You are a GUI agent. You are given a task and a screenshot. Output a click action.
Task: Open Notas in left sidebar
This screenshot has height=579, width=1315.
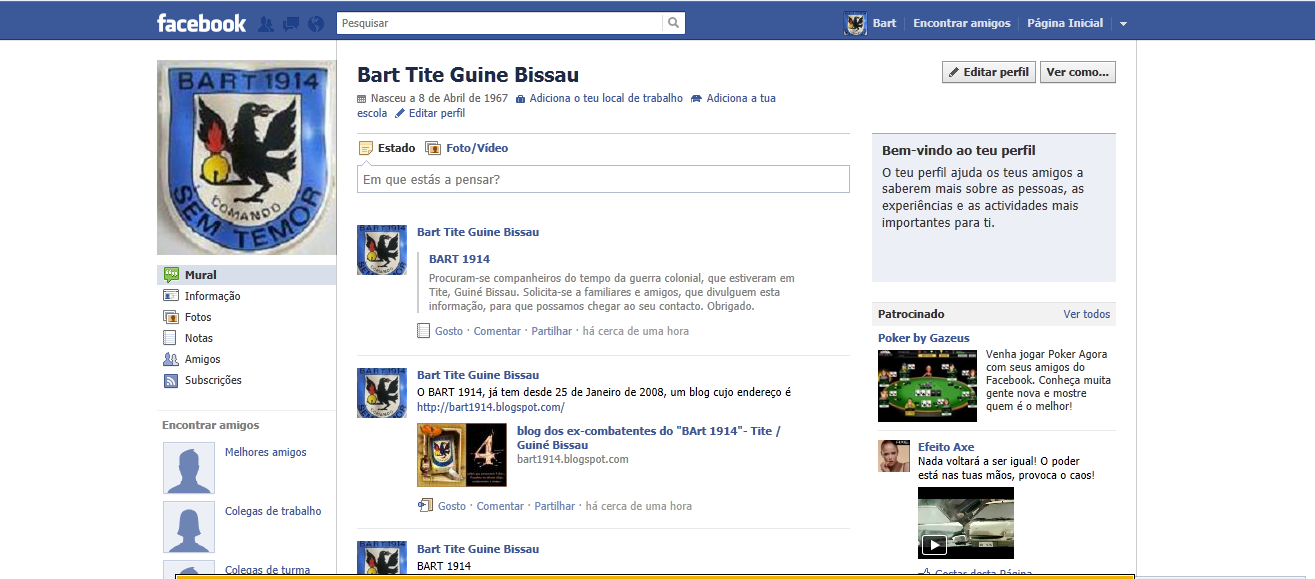coord(199,338)
